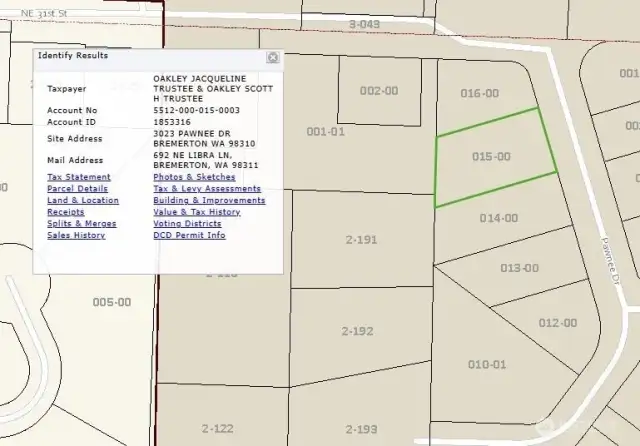This screenshot has height=446, width=640.
Task: Select the highlighted parcel 015-00
Action: point(491,157)
